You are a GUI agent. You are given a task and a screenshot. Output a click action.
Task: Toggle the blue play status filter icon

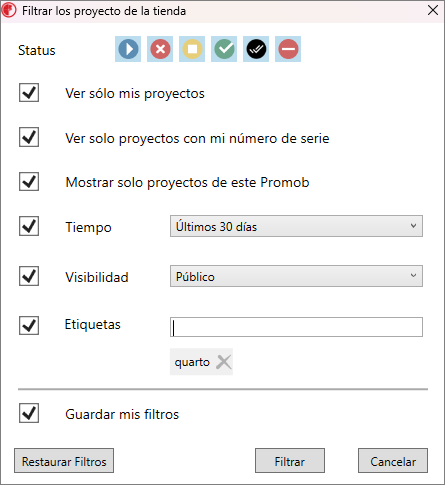(x=128, y=49)
